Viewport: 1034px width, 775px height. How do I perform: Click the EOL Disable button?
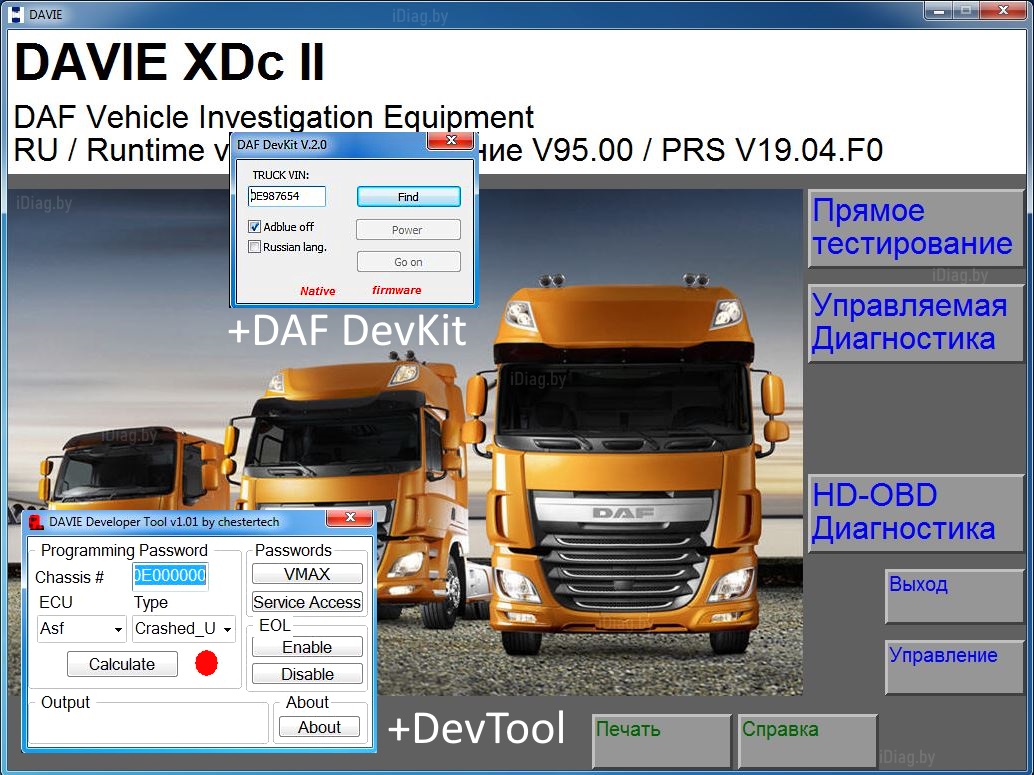click(x=307, y=674)
